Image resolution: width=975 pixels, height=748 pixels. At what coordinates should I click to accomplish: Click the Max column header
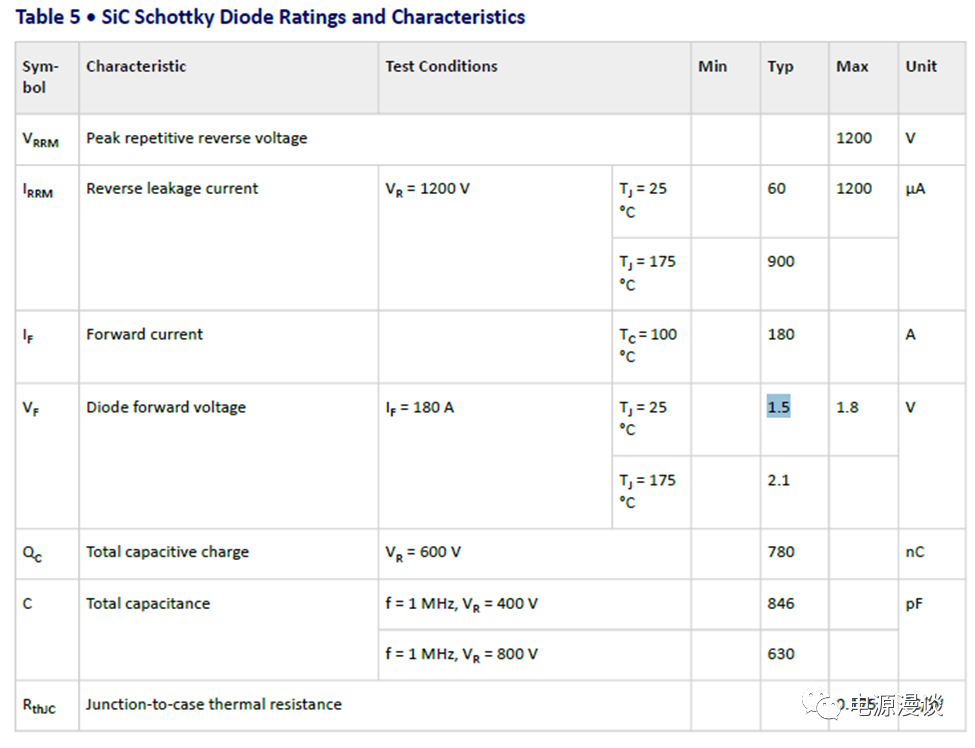(852, 66)
